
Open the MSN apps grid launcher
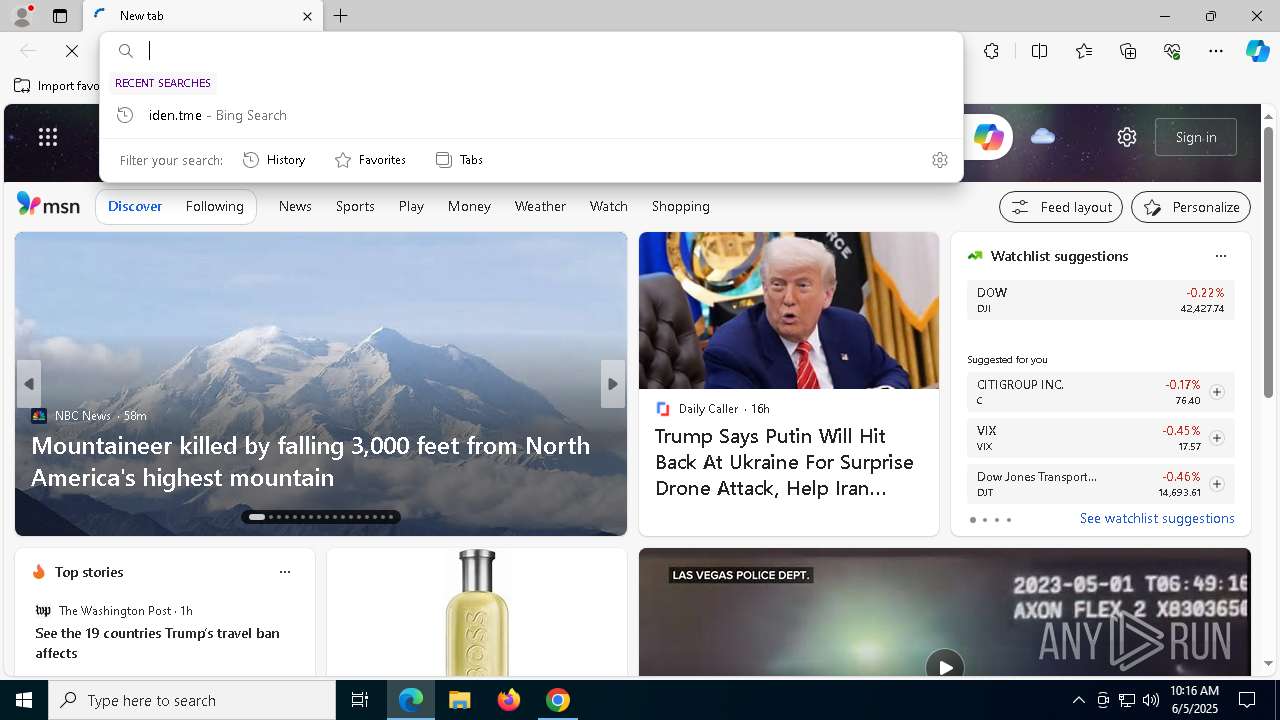click(48, 137)
